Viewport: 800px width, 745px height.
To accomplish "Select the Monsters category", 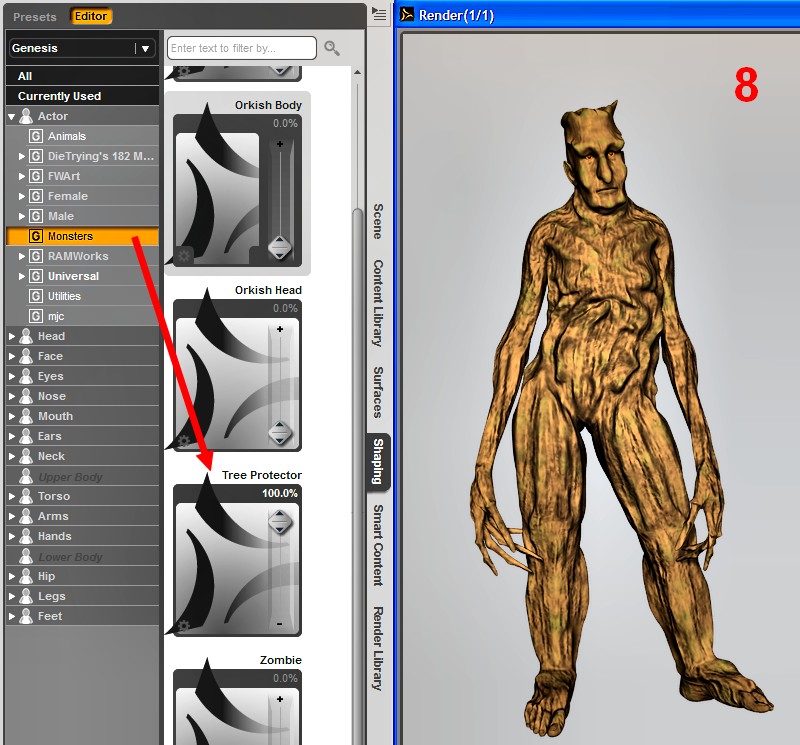I will (82, 236).
